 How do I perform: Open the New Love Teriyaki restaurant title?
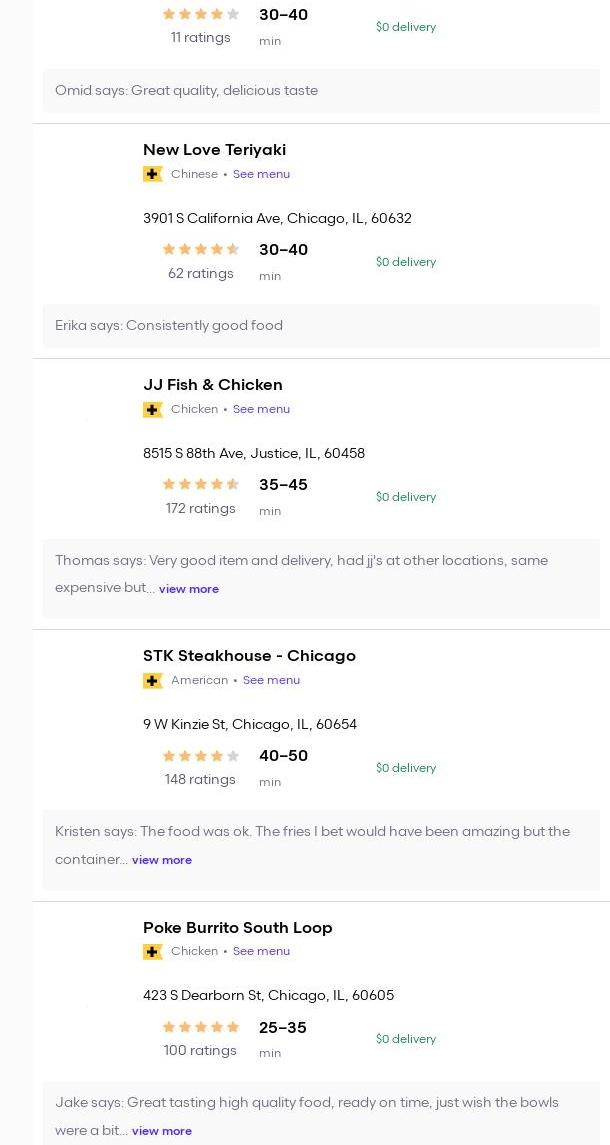(x=215, y=150)
